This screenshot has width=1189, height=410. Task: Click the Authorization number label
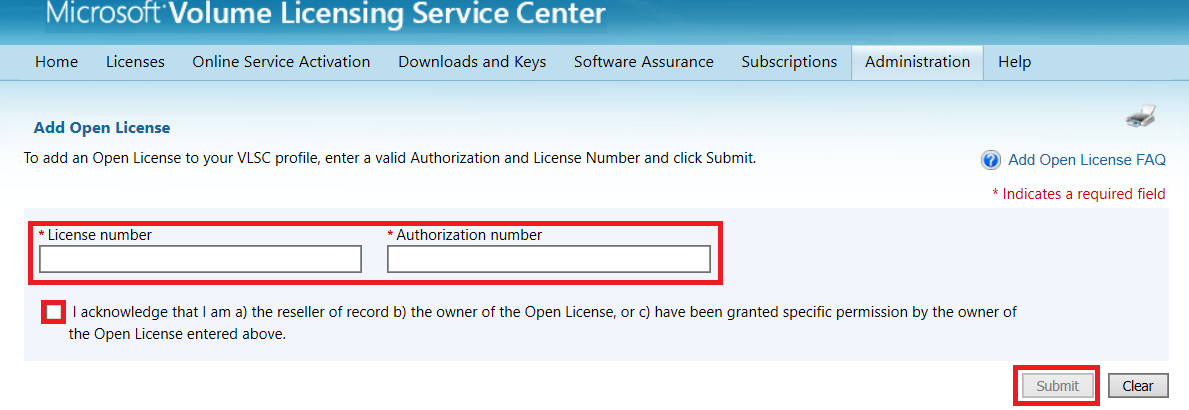tap(469, 235)
